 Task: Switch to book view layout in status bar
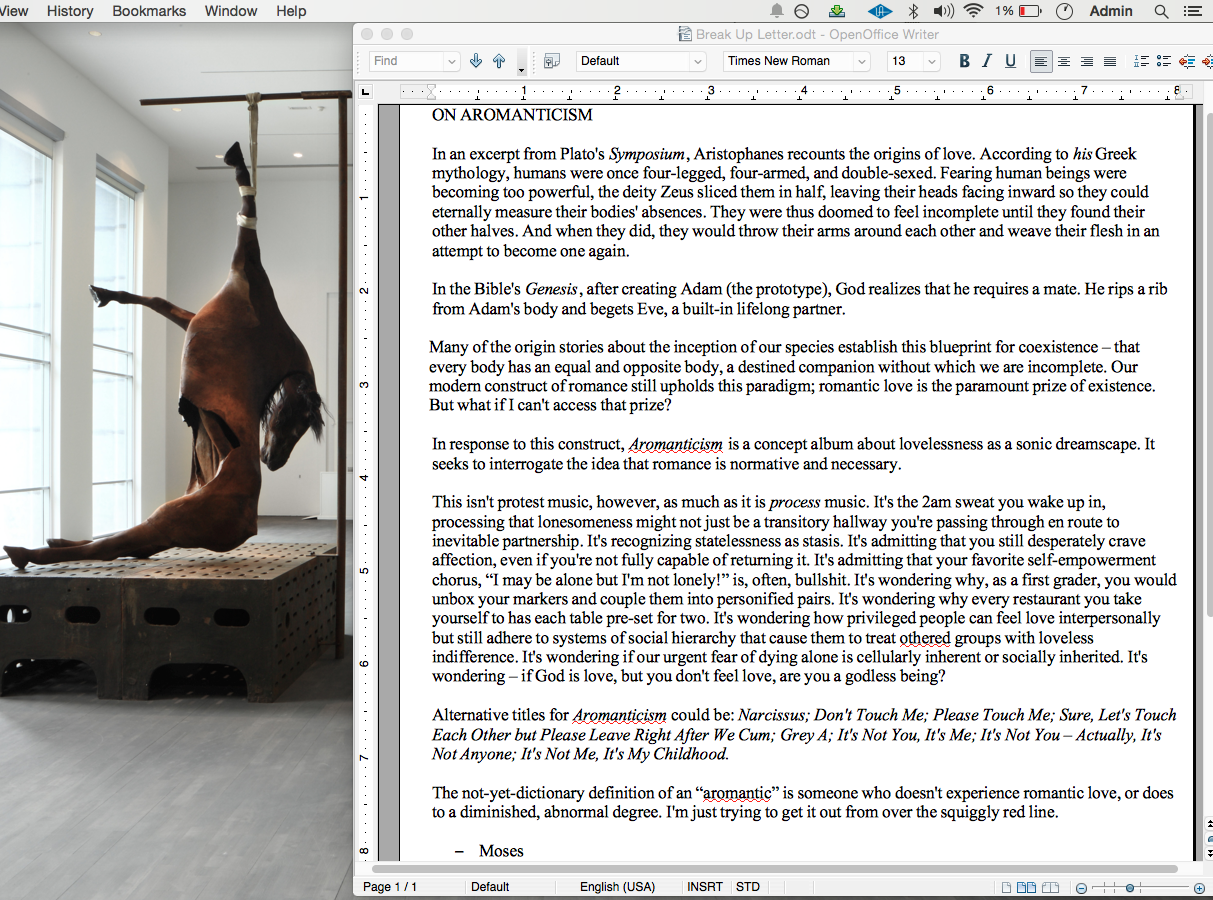(x=1050, y=887)
